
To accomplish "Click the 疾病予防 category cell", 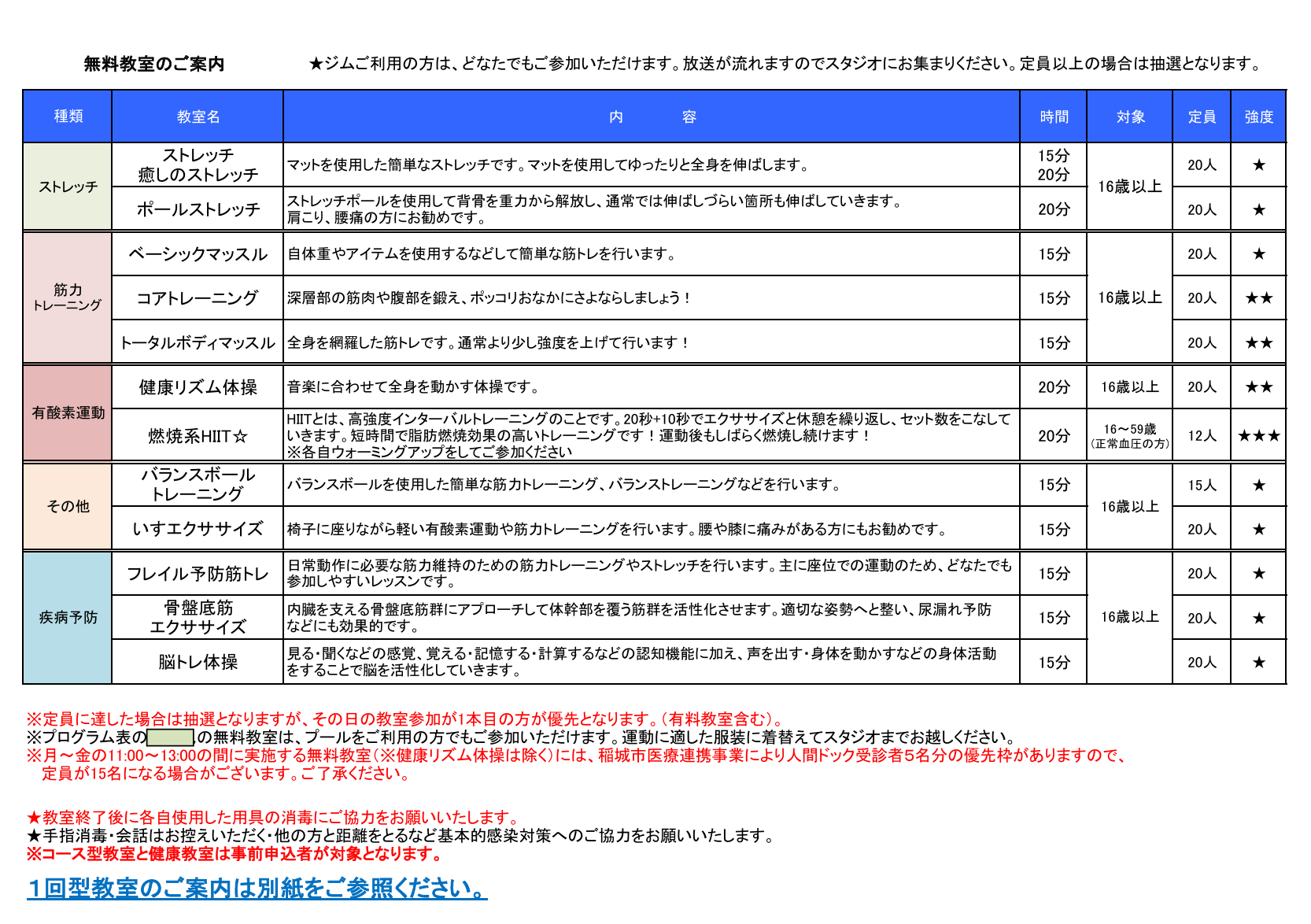I will (68, 618).
